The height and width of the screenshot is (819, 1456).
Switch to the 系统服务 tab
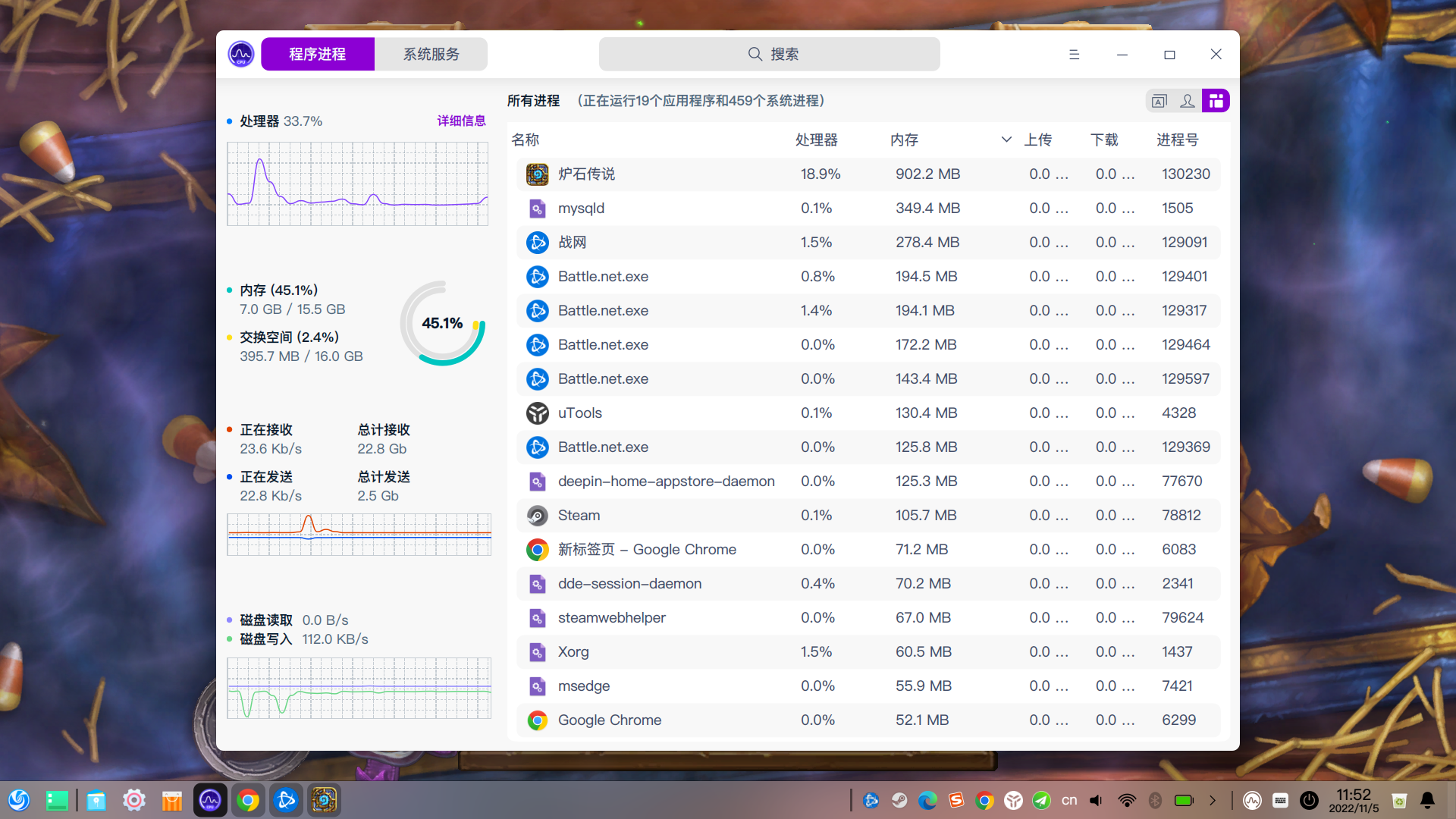[x=430, y=54]
